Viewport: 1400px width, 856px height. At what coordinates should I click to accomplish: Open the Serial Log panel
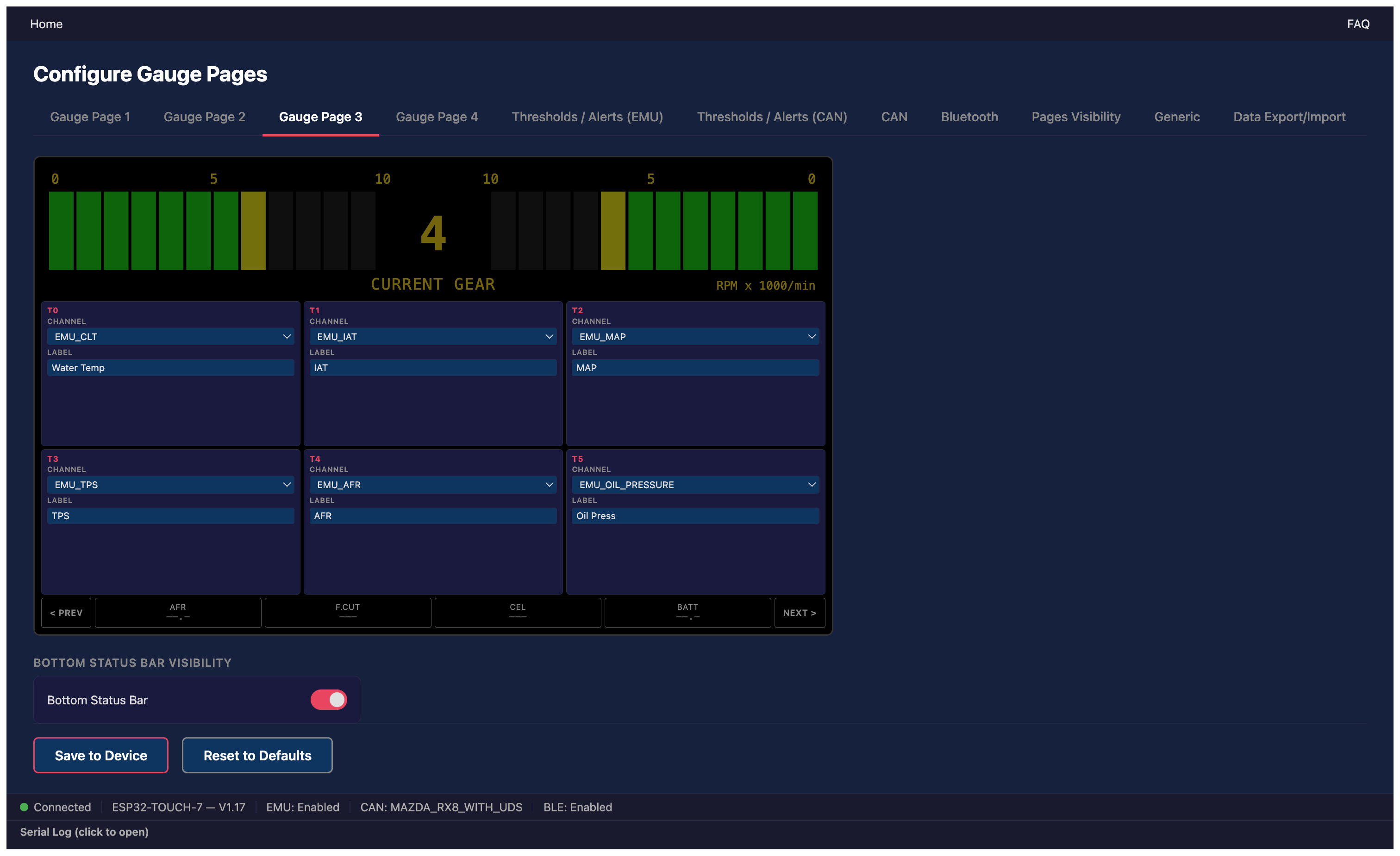tap(84, 831)
